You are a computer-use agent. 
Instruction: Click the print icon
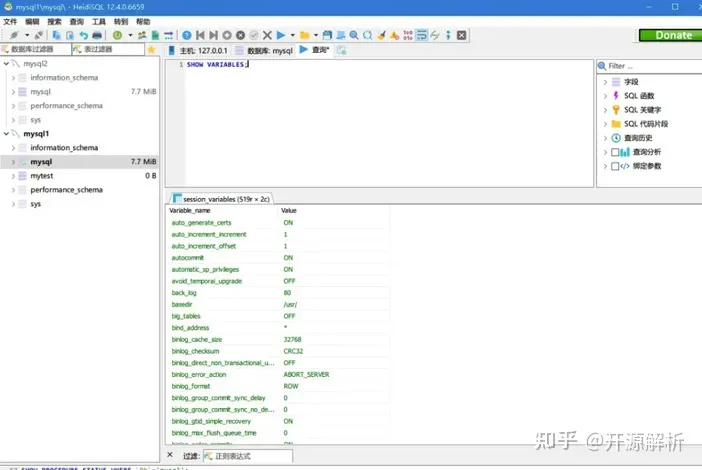click(x=97, y=35)
